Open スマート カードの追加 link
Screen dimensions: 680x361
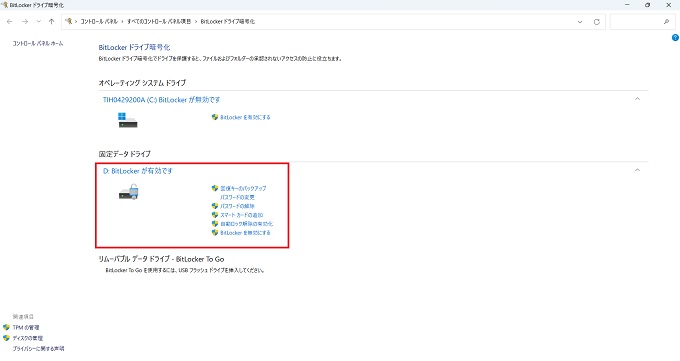click(241, 215)
